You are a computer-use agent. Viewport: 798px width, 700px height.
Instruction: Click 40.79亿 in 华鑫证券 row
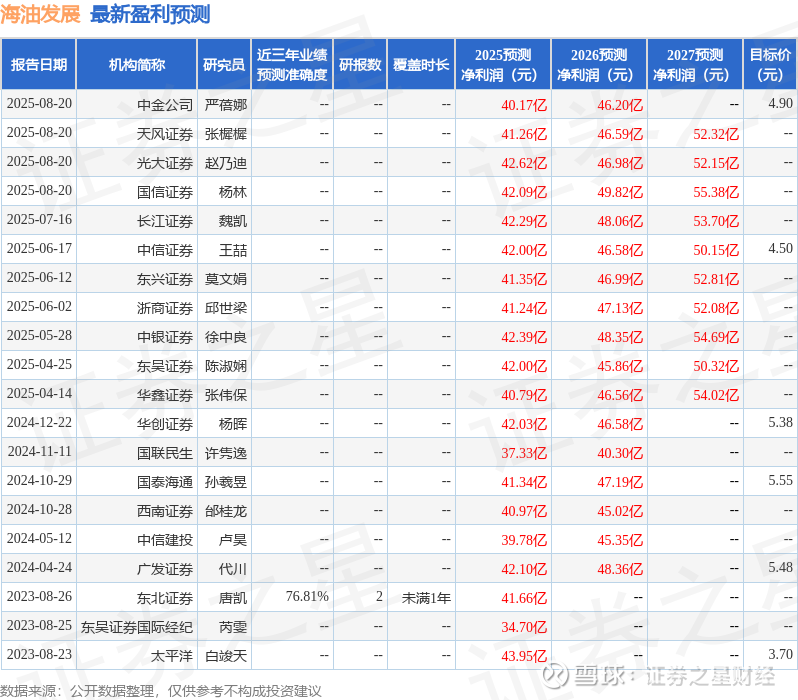pos(524,395)
